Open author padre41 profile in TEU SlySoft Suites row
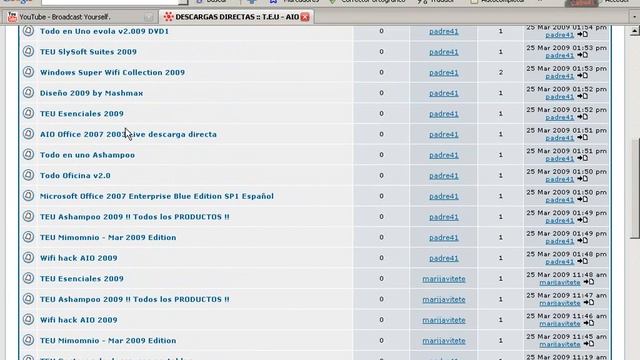Viewport: 640px width, 360px height. (444, 52)
